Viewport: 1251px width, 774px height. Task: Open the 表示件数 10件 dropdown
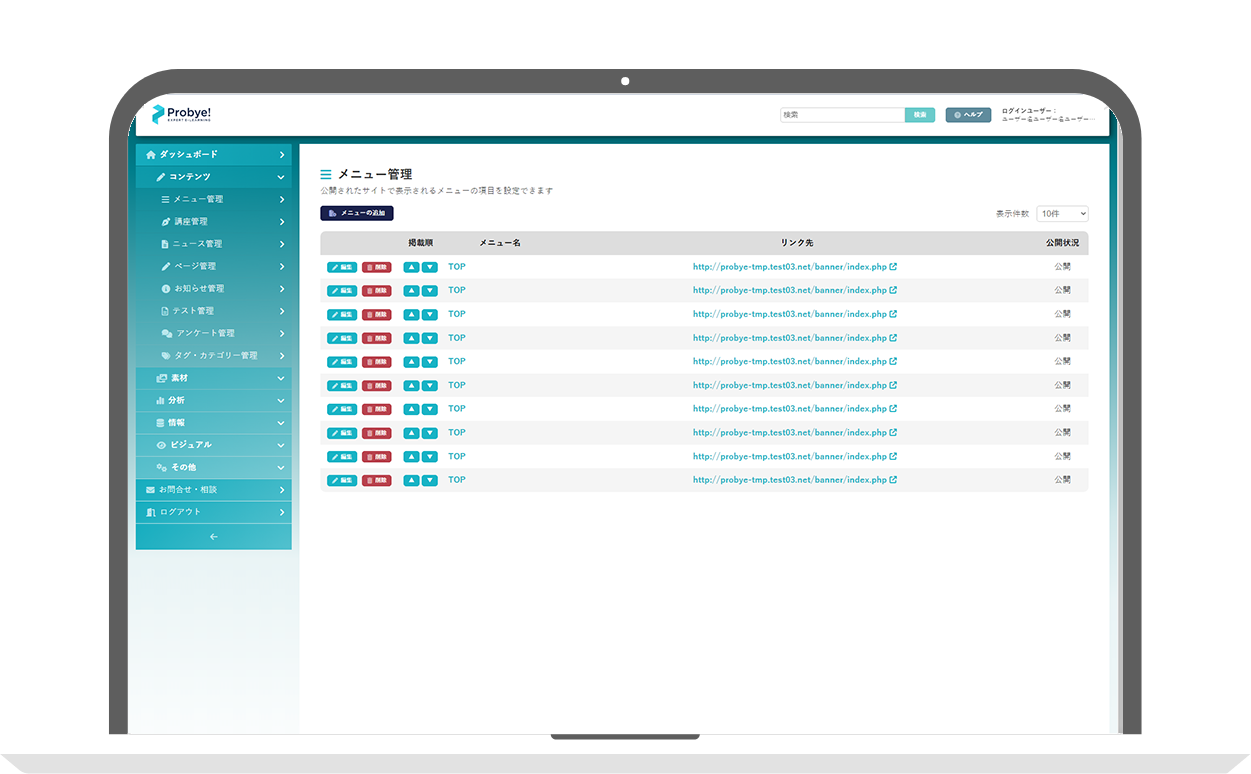point(1062,214)
